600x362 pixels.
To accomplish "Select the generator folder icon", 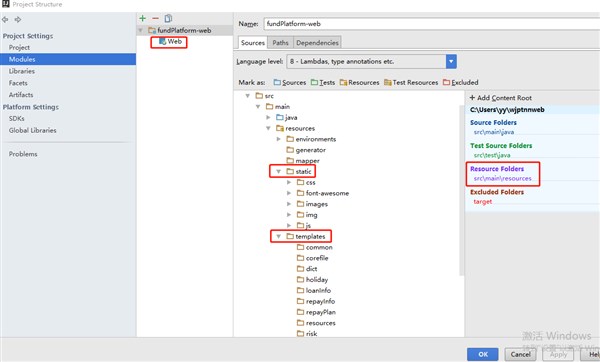I will click(290, 150).
